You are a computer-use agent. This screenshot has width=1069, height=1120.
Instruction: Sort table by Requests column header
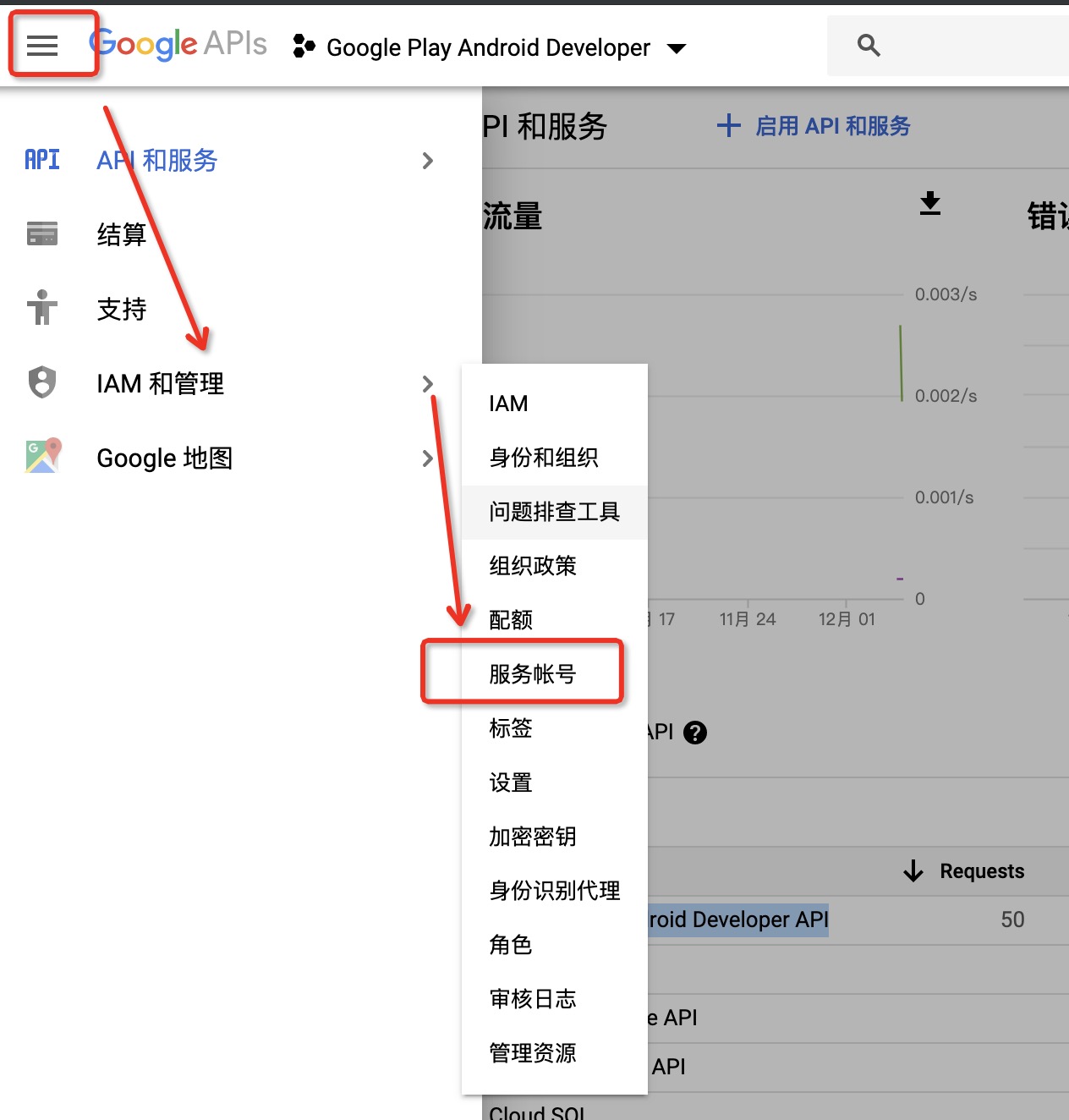(x=981, y=871)
